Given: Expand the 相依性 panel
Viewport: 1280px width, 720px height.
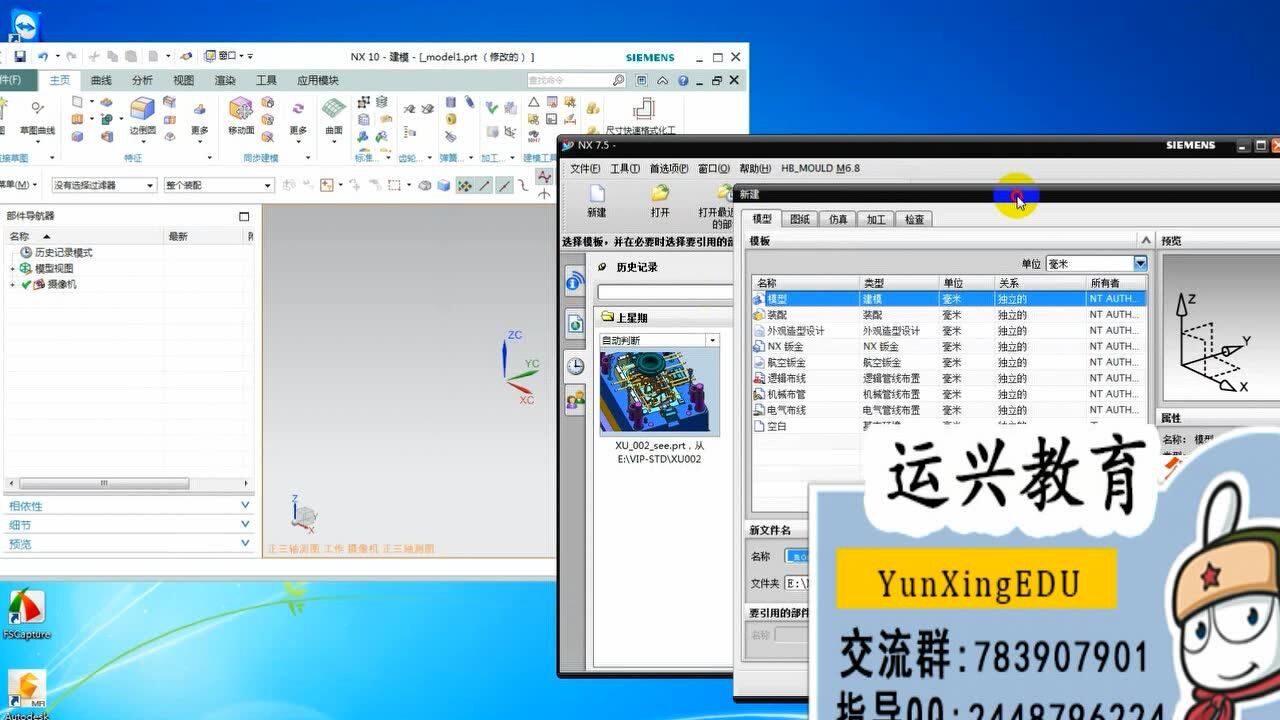Looking at the screenshot, I should click(x=130, y=506).
